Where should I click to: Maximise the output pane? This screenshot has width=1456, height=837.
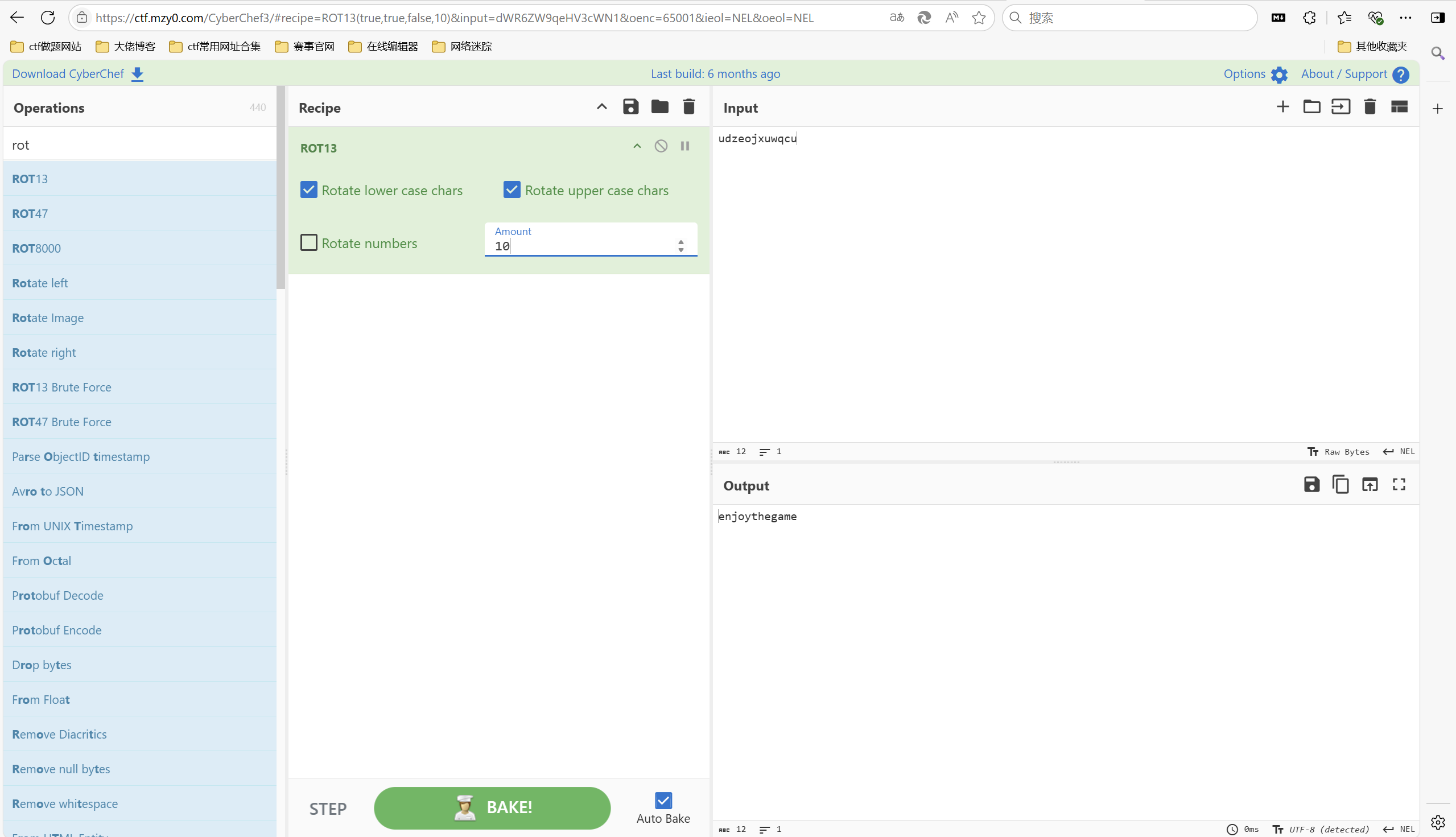(1399, 485)
